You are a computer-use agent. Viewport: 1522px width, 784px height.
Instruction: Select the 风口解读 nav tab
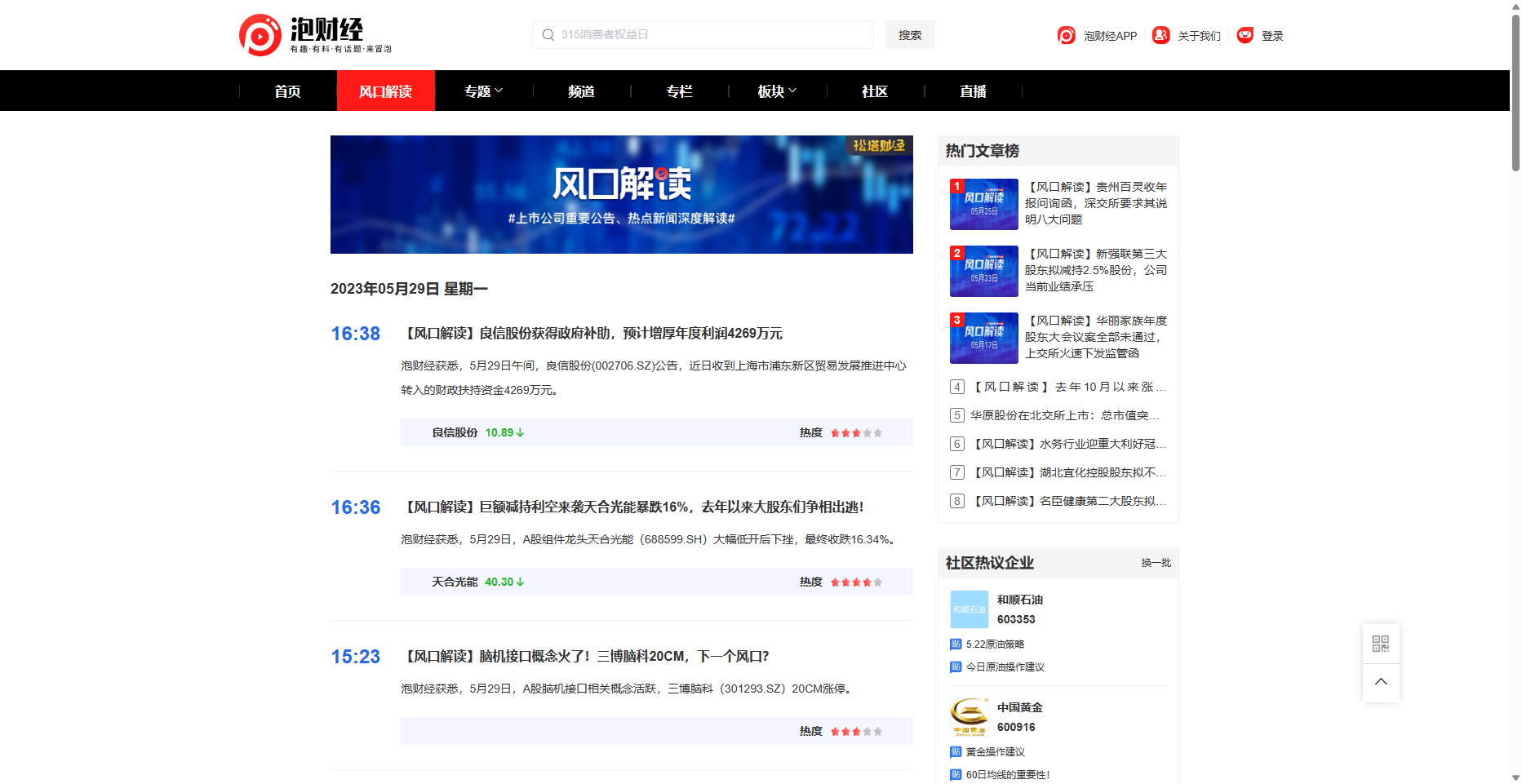386,91
